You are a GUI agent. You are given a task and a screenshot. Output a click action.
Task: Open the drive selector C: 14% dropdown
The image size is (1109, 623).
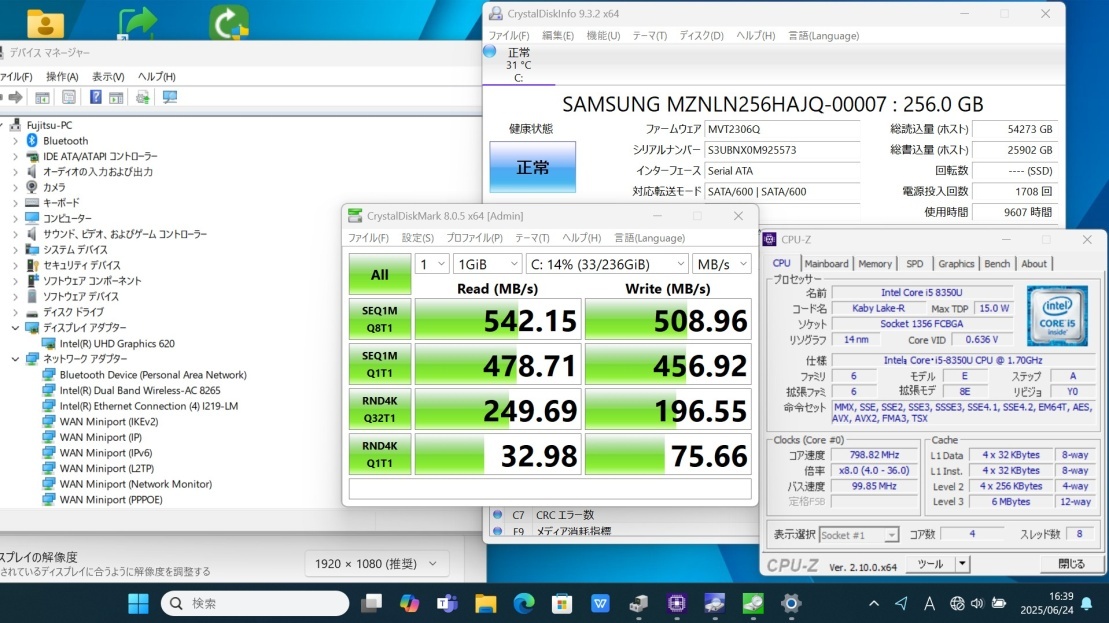click(x=607, y=264)
